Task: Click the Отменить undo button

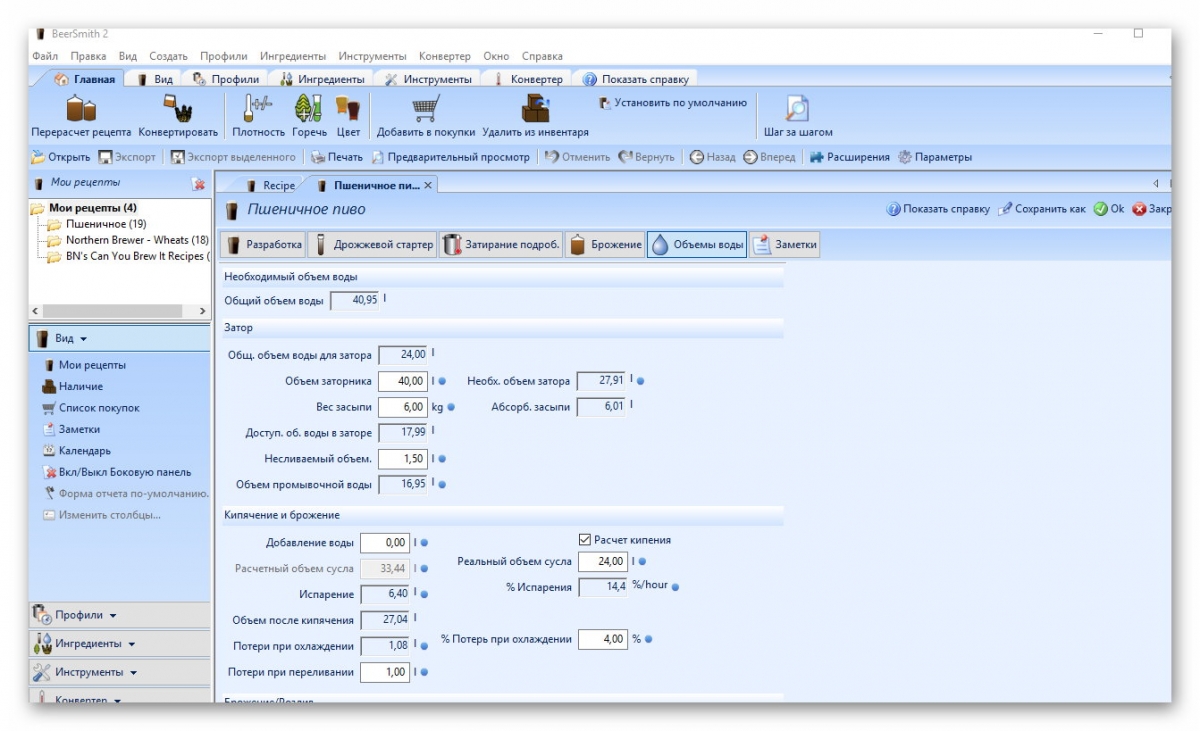Action: click(x=578, y=157)
